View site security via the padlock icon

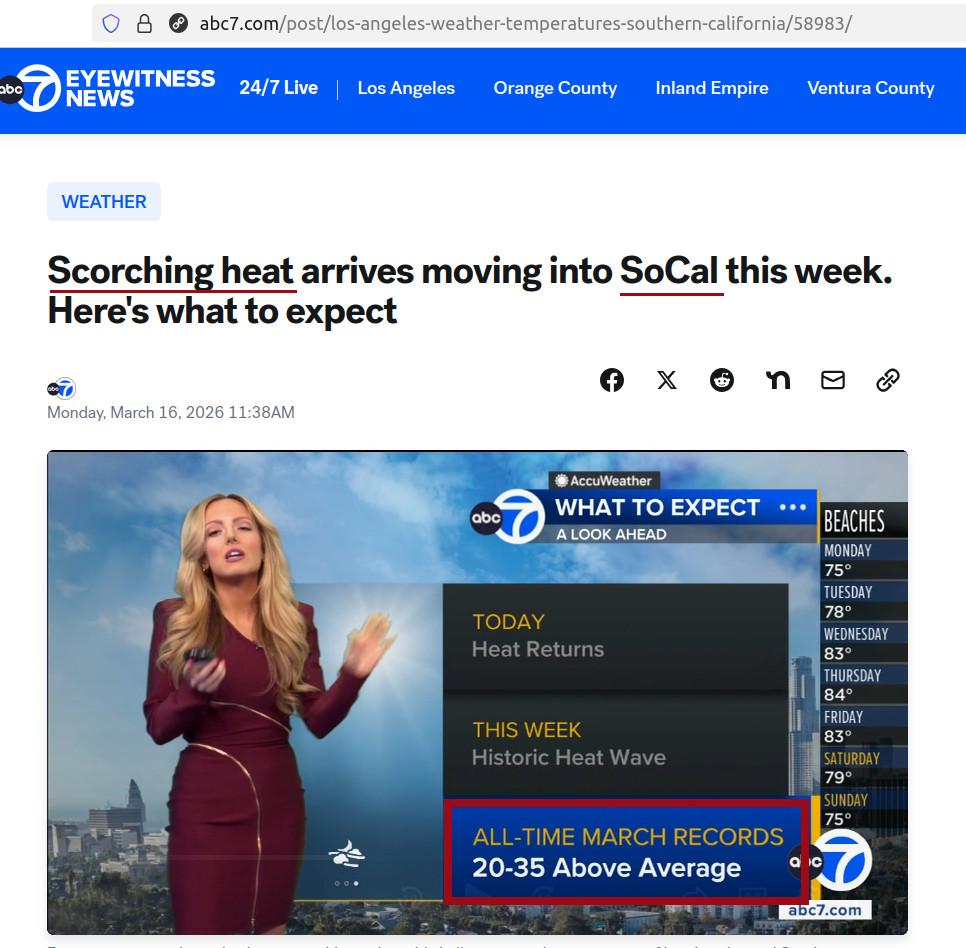tap(144, 23)
